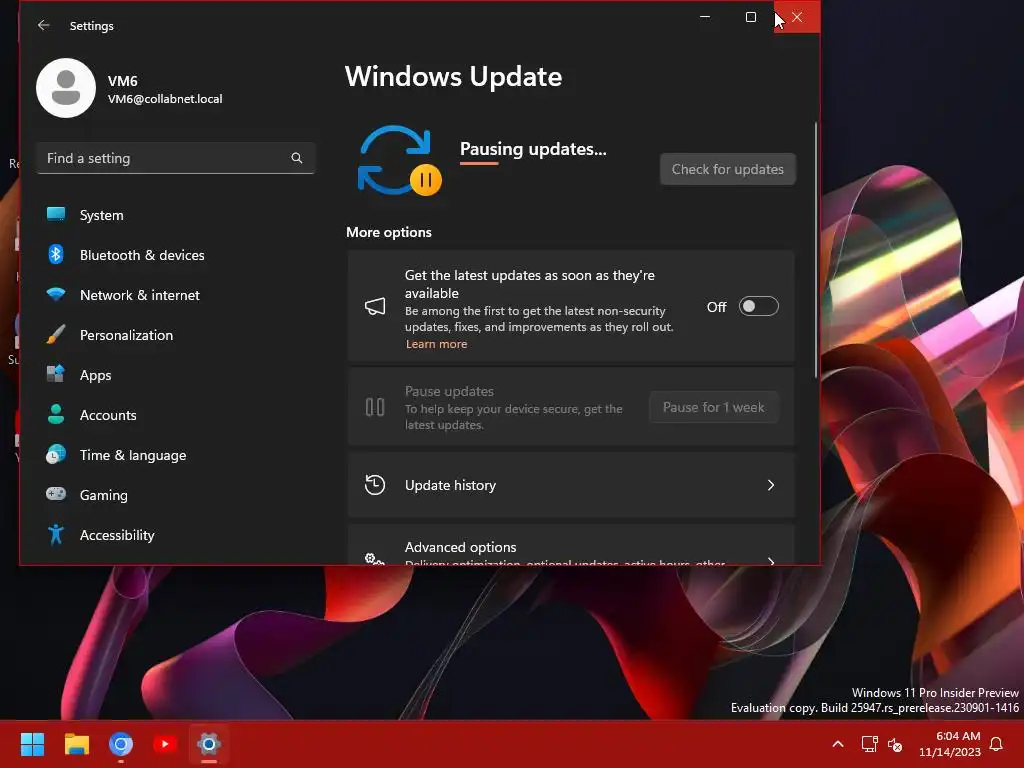Select Personalization category

point(175,334)
